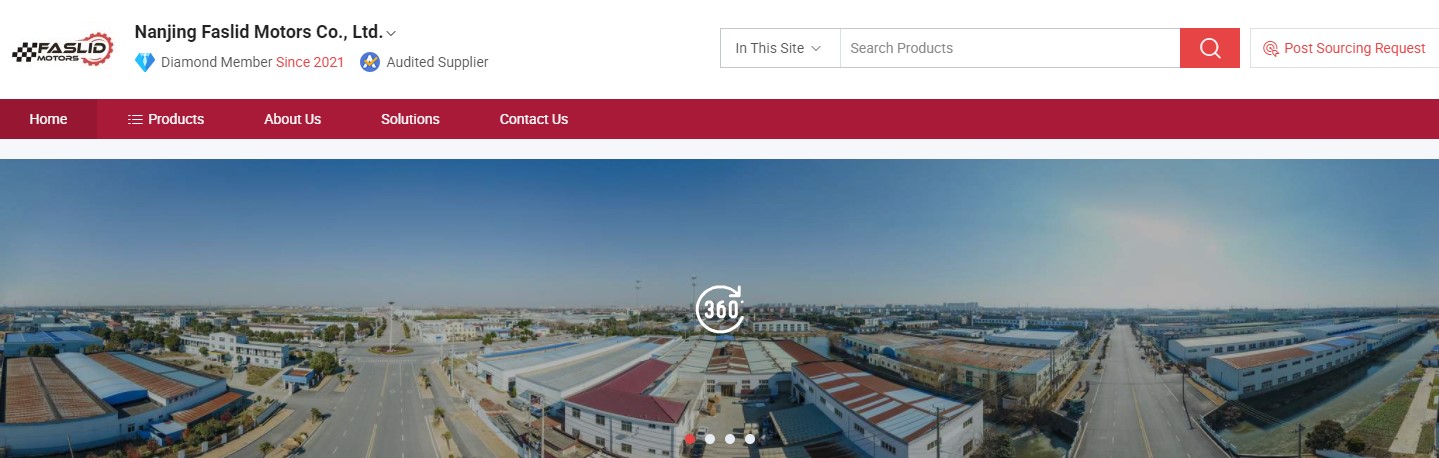Select the first red carousel dot
Screen dimensions: 1439x458
click(690, 438)
